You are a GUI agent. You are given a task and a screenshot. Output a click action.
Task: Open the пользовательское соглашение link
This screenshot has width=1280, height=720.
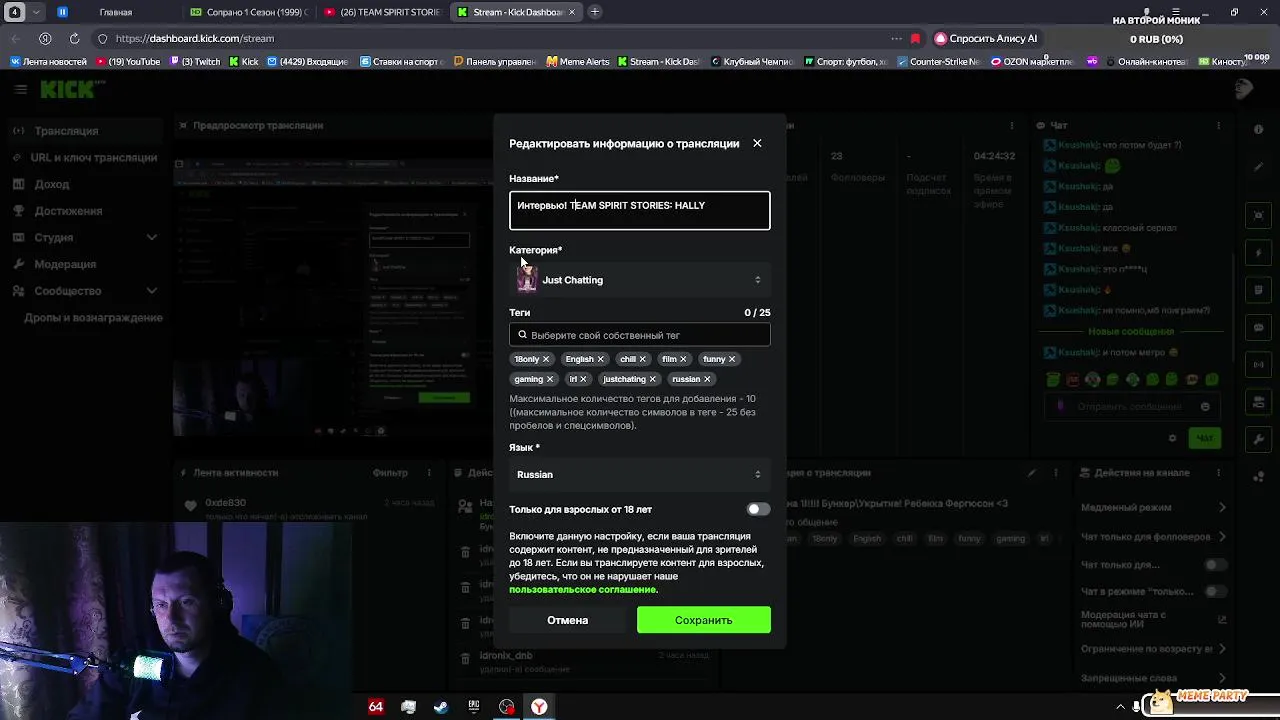[582, 590]
